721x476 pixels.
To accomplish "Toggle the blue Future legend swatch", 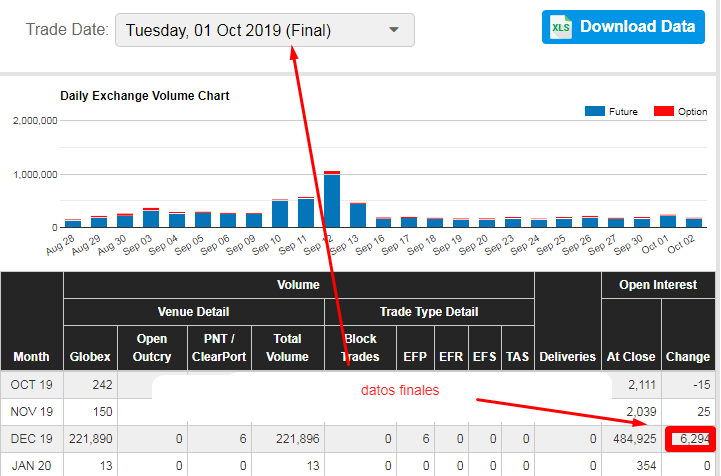I will pos(595,112).
